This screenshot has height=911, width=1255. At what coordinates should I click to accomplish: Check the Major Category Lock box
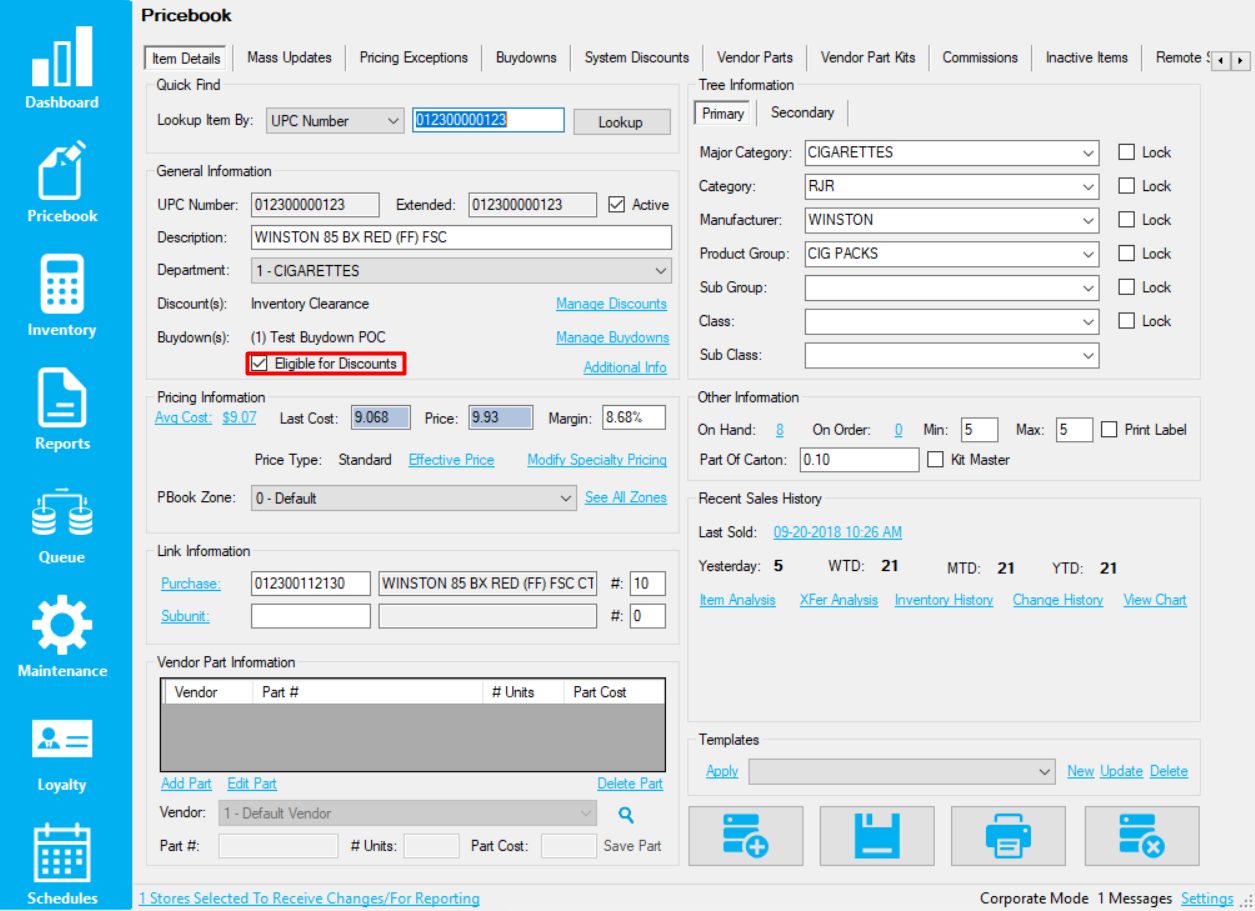1127,152
